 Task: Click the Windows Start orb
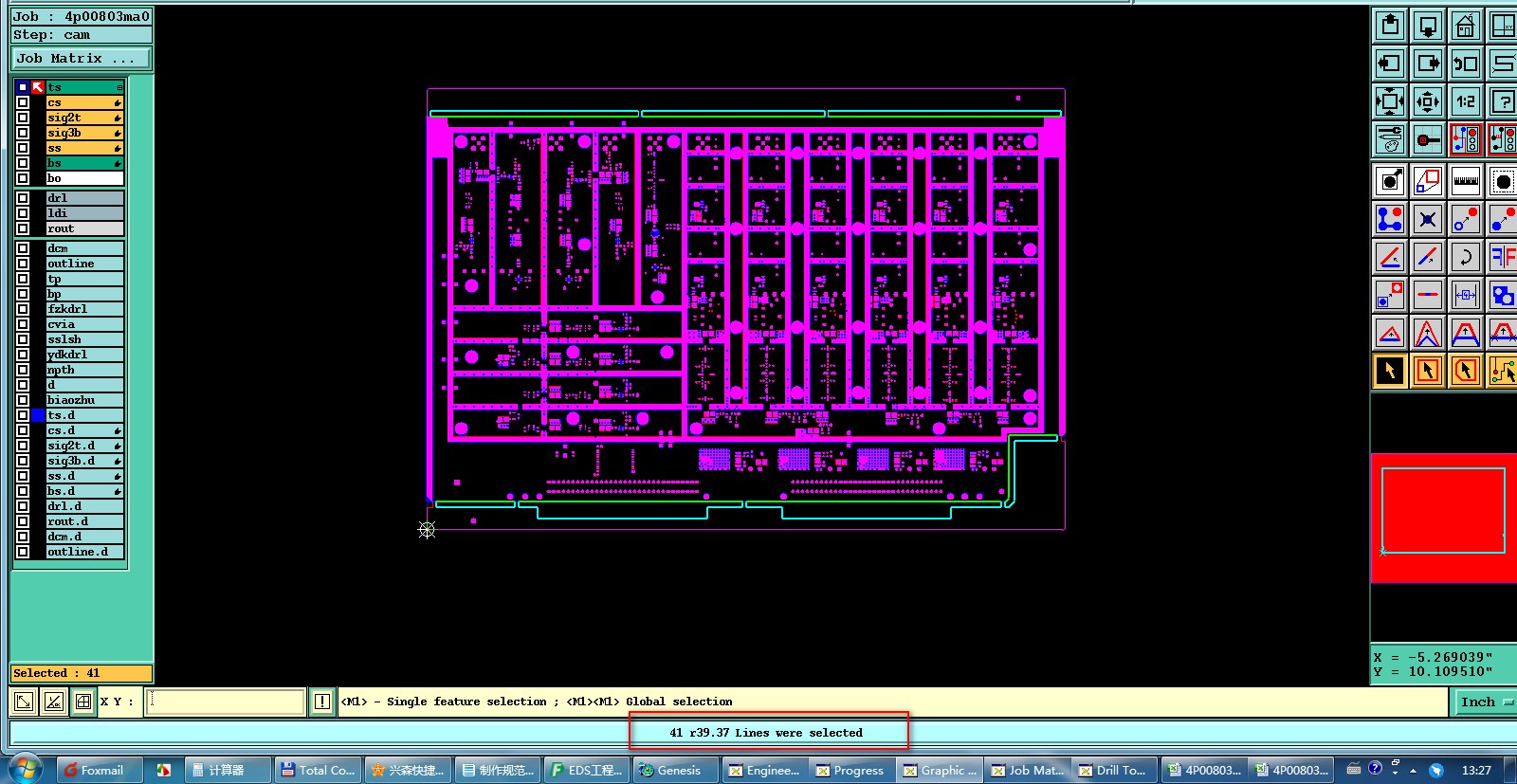coord(24,769)
